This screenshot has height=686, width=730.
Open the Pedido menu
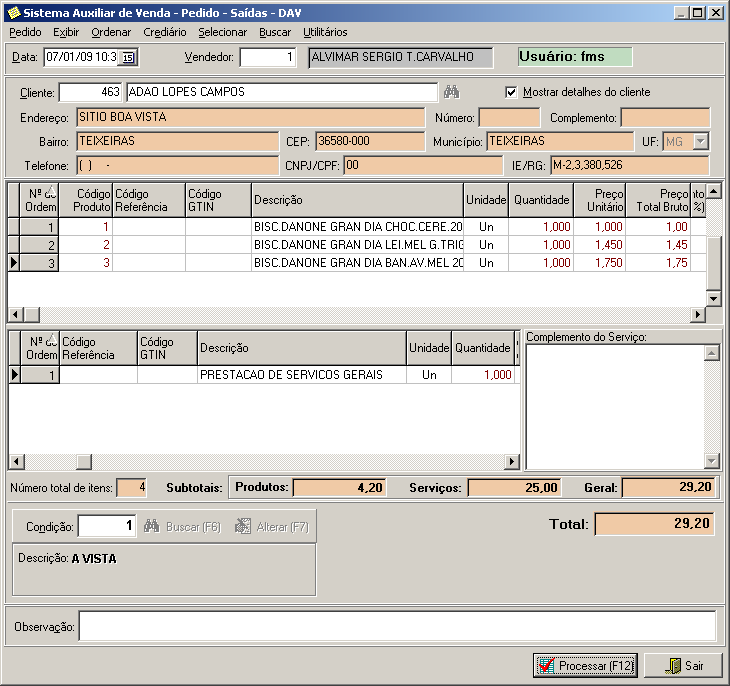coord(25,32)
